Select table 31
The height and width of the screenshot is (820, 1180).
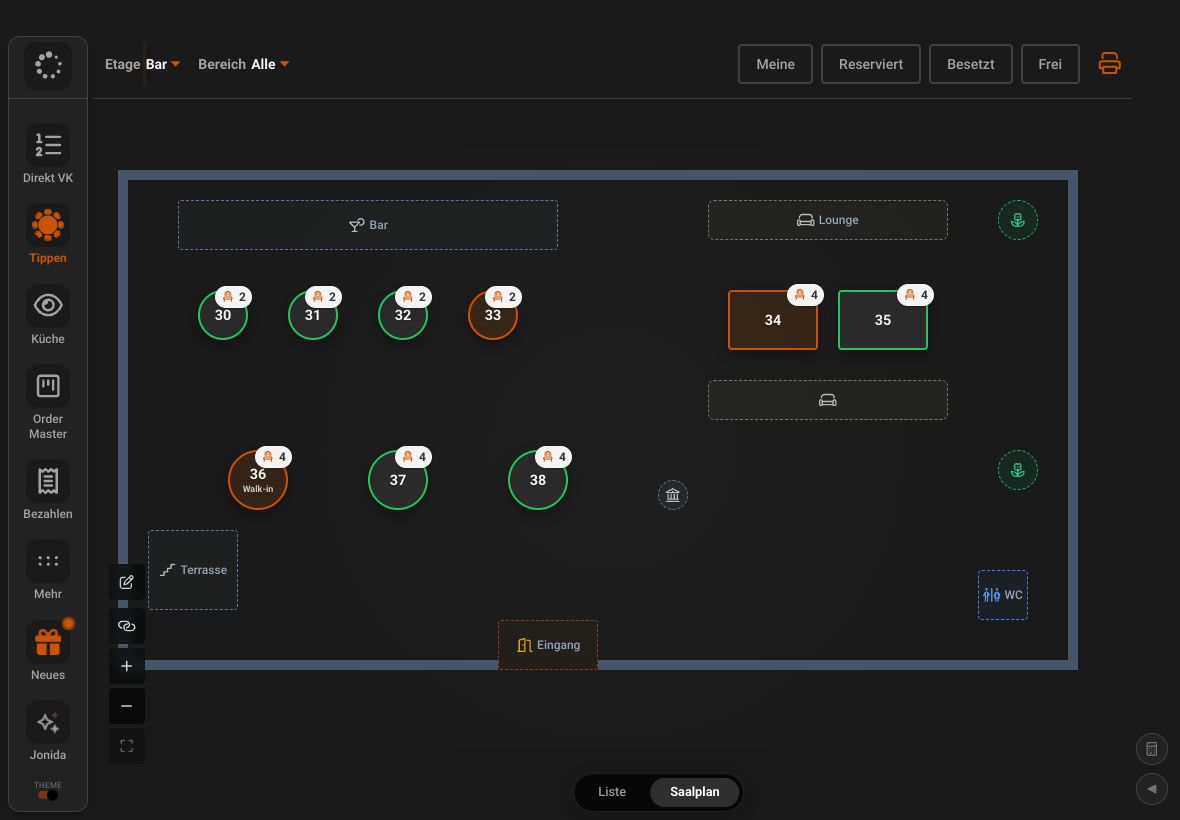(313, 315)
